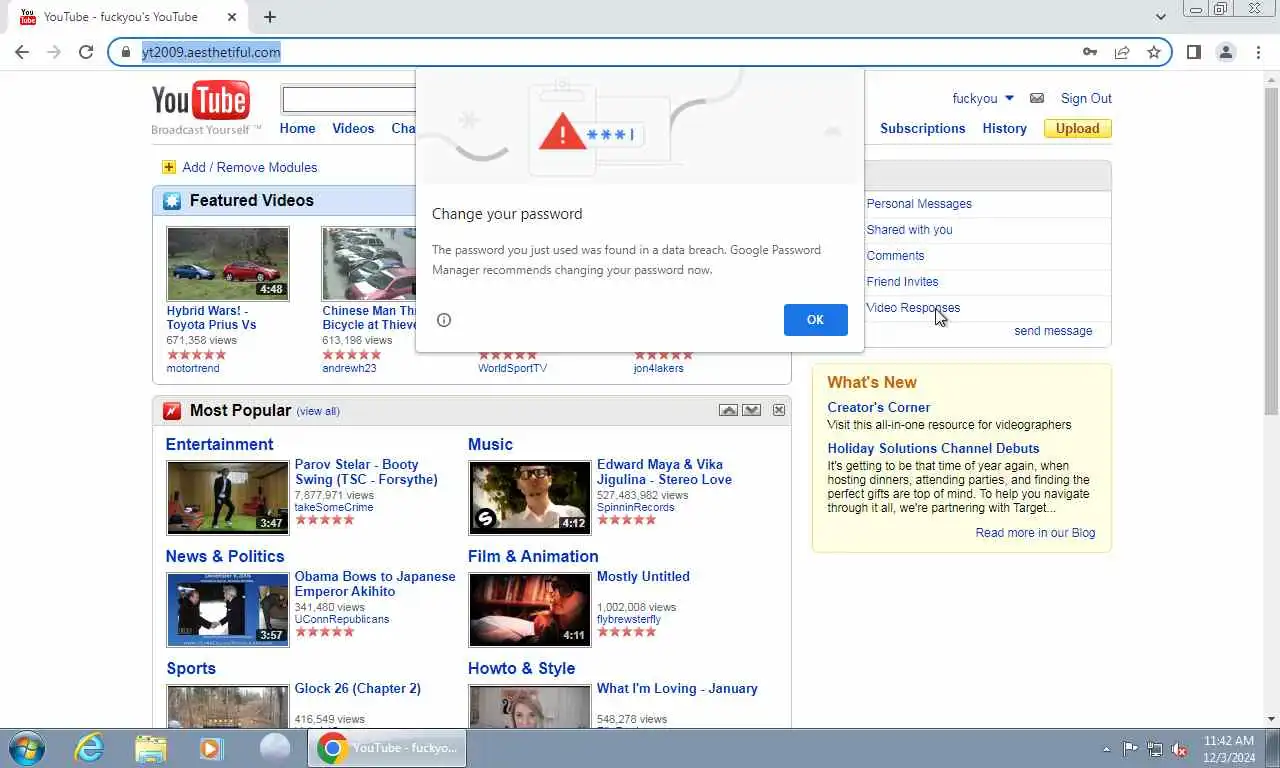Open Subscriptions in the top navigation
1280x768 pixels.
[922, 128]
